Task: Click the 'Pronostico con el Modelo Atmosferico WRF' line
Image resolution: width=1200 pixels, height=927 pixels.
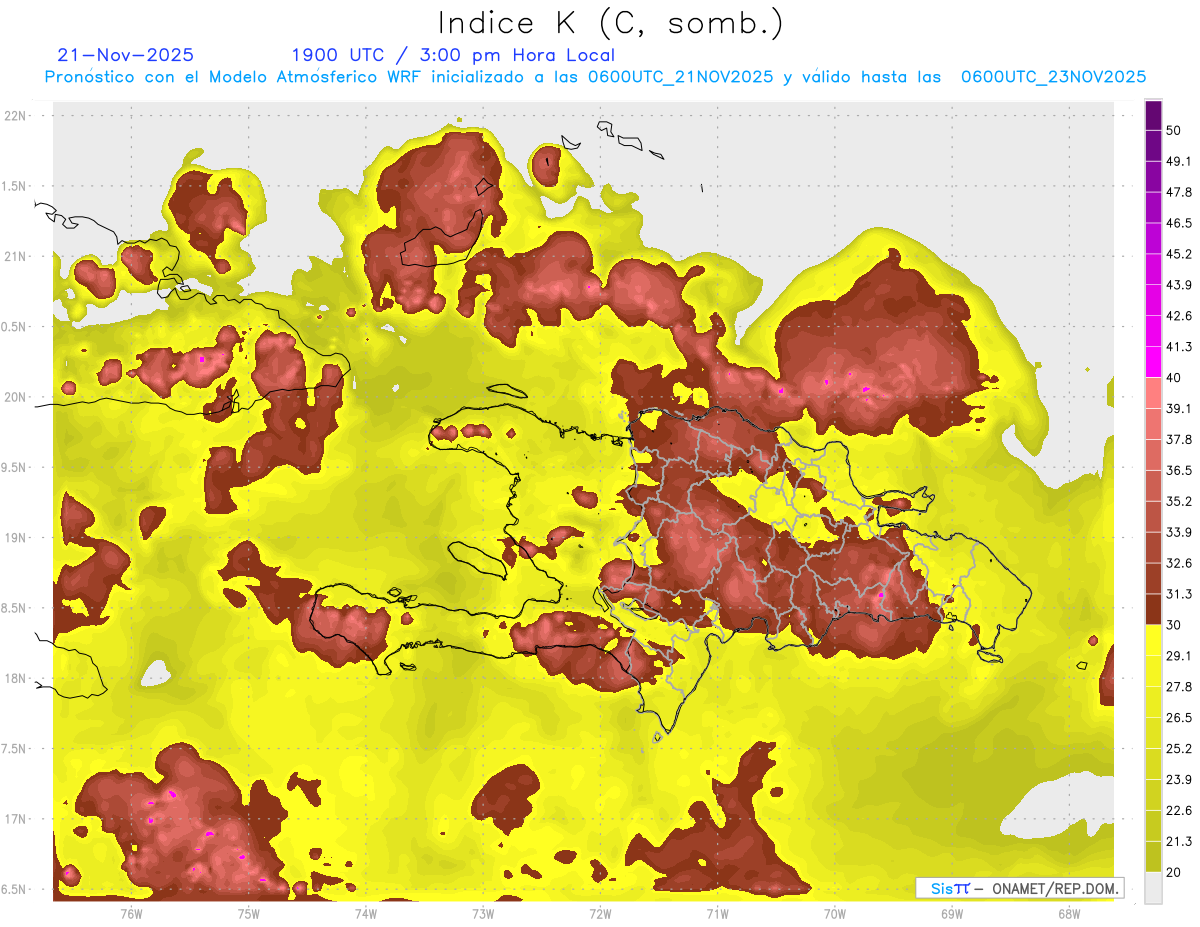Action: 595,77
